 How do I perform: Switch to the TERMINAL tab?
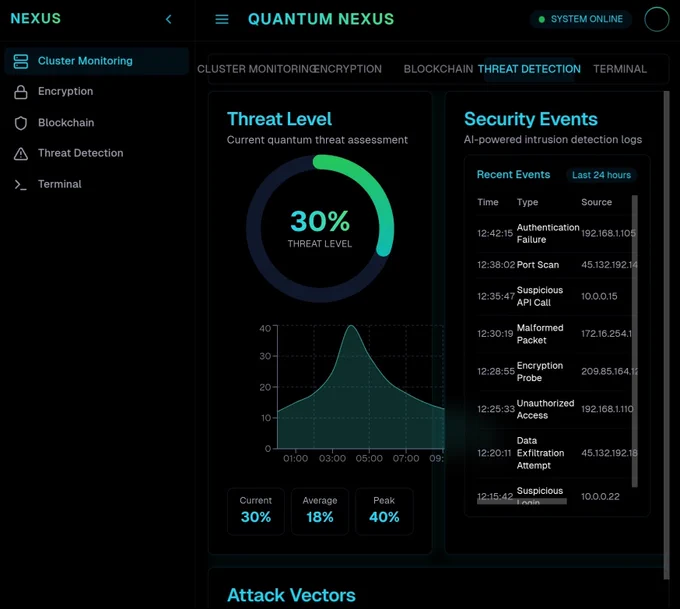tap(620, 69)
